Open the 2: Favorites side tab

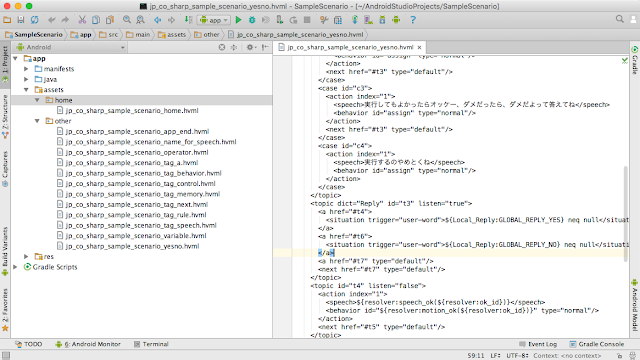point(5,309)
